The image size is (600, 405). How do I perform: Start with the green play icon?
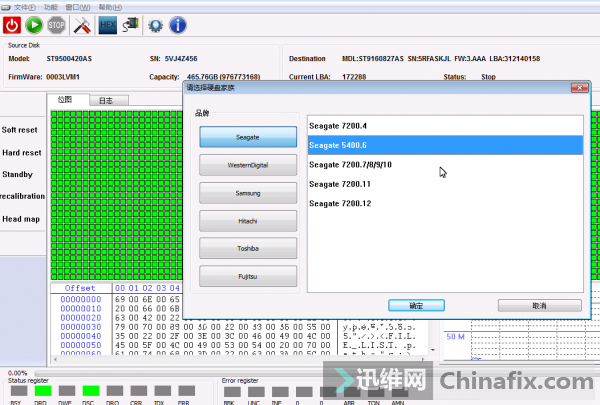[34, 26]
